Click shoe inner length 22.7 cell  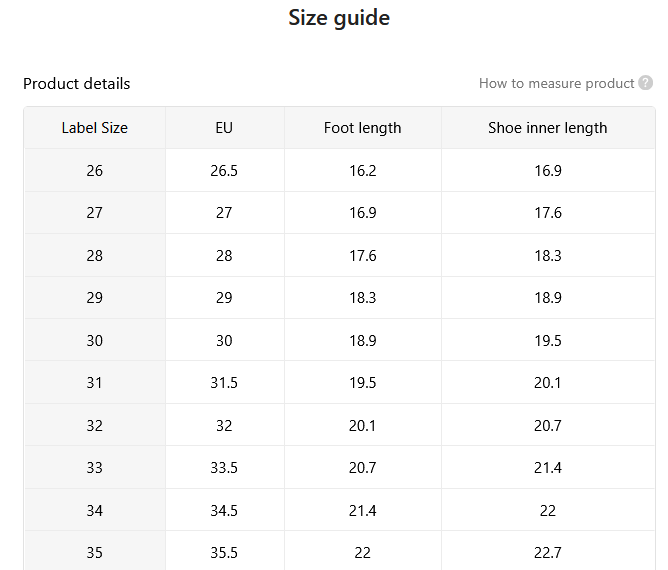point(548,553)
